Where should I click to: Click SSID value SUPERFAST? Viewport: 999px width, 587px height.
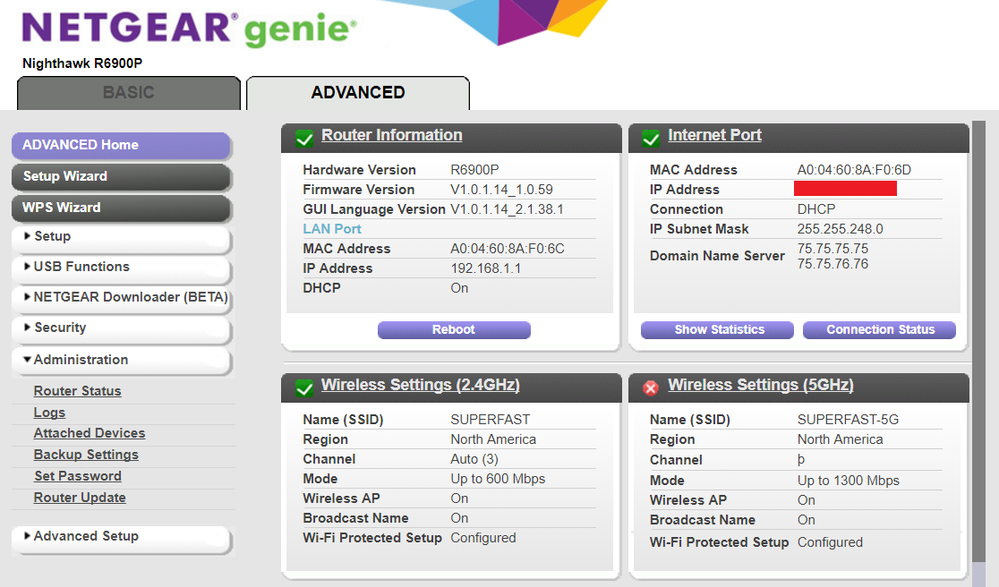tap(490, 420)
